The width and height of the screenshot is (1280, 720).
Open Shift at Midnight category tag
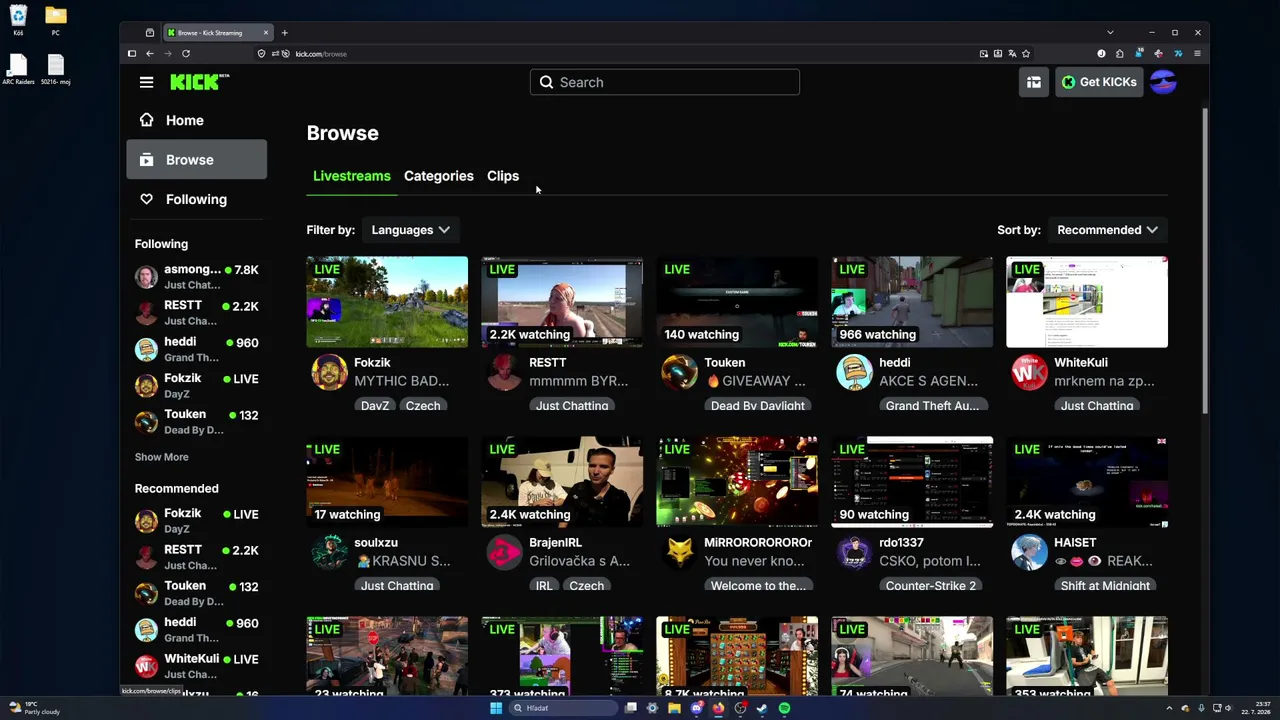[1105, 585]
